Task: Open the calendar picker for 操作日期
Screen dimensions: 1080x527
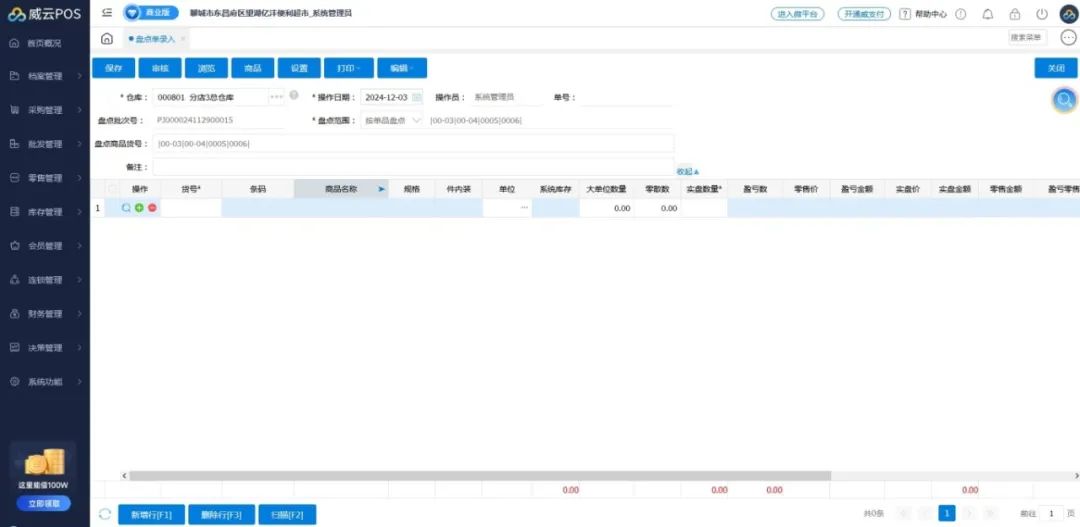Action: point(417,97)
